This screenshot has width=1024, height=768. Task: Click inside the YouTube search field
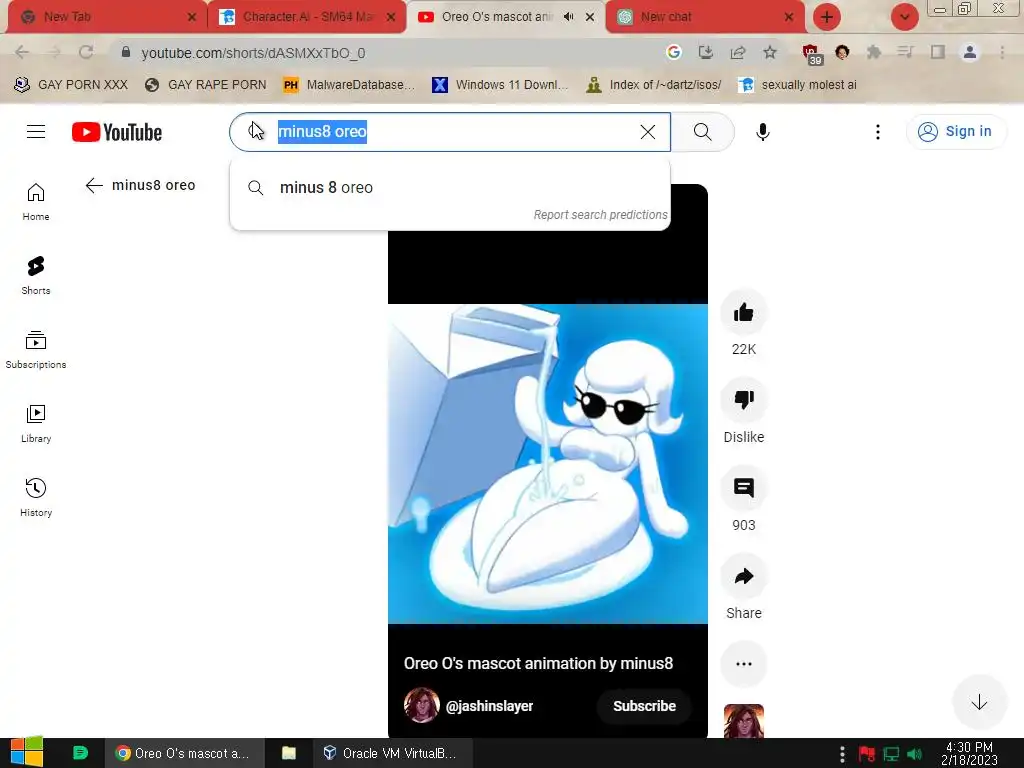click(x=451, y=132)
